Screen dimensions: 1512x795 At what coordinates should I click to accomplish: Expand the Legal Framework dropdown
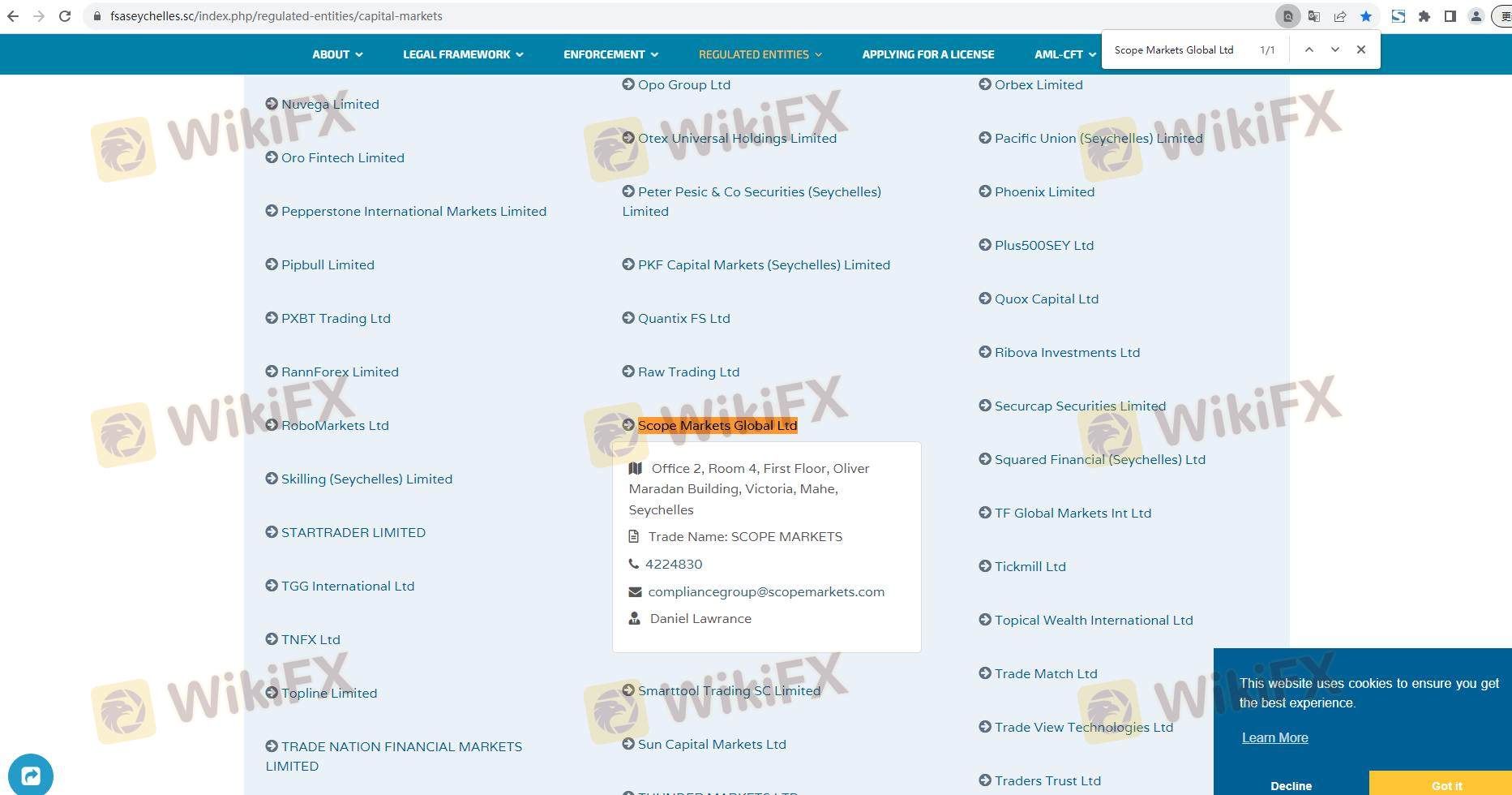tap(463, 54)
